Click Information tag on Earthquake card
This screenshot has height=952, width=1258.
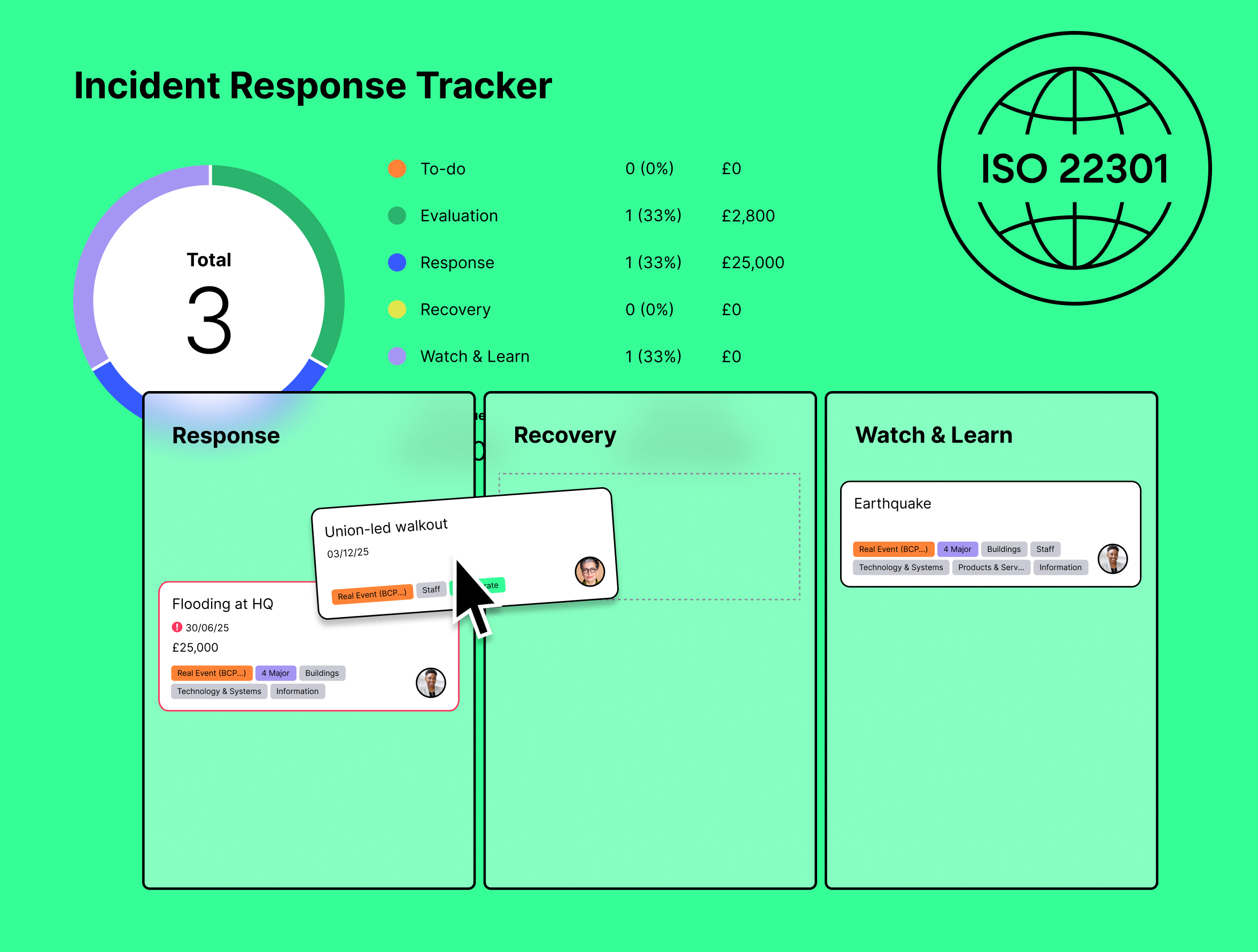tap(1060, 567)
